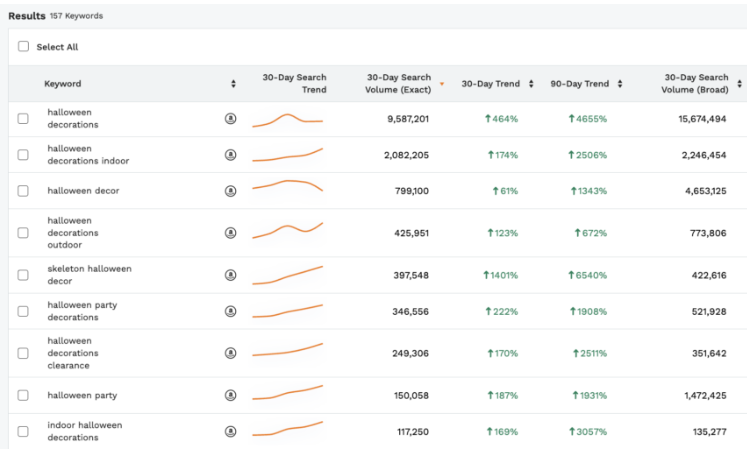The height and width of the screenshot is (456, 747).
Task: Click 30-Day Search Volume (Broad) header
Action: click(695, 84)
